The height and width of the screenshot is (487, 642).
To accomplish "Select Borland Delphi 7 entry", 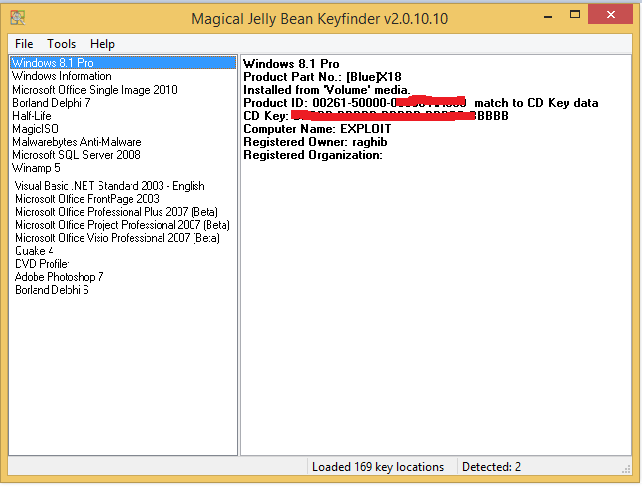I will 51,103.
